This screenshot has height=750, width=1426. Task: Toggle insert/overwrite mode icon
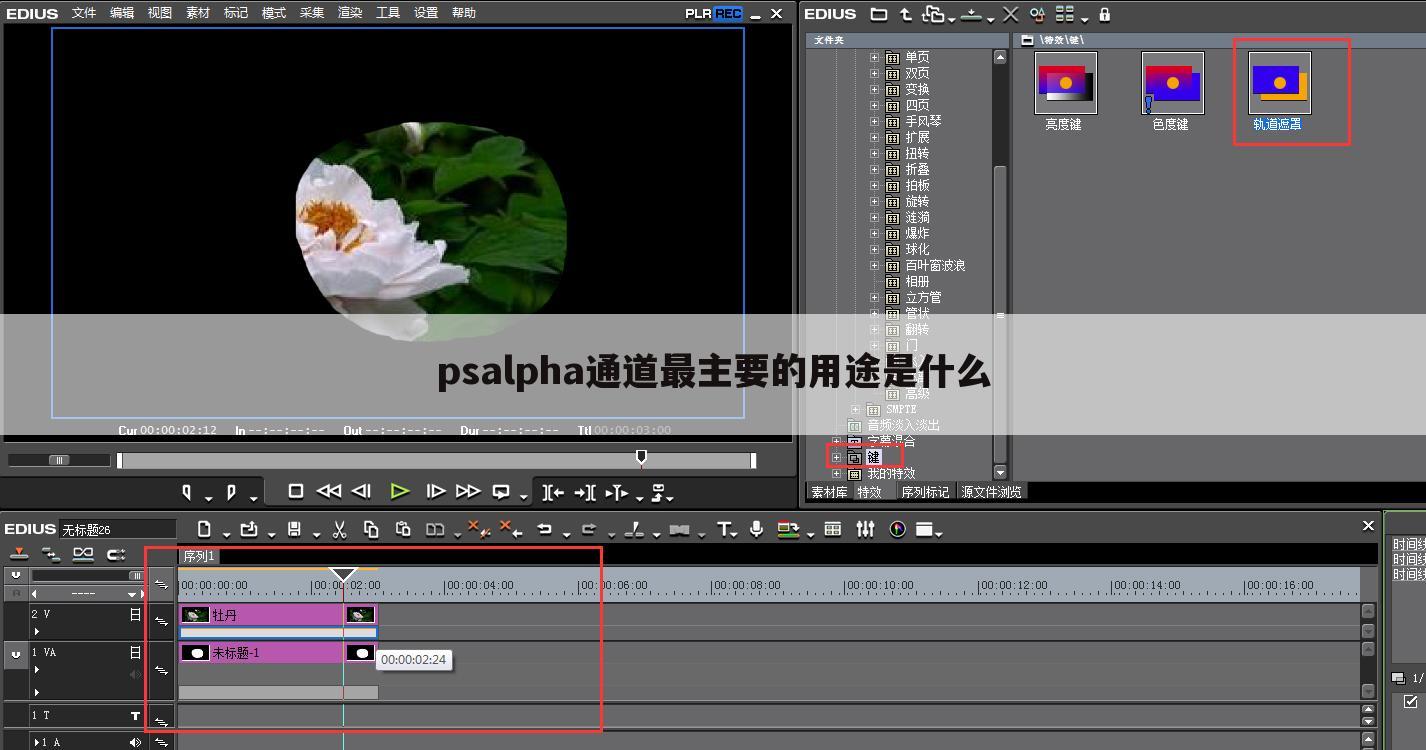point(18,553)
